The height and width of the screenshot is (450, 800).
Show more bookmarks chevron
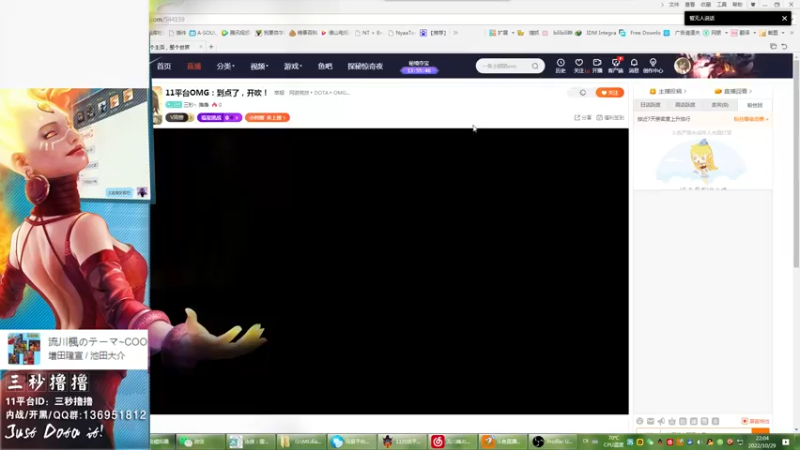455,33
